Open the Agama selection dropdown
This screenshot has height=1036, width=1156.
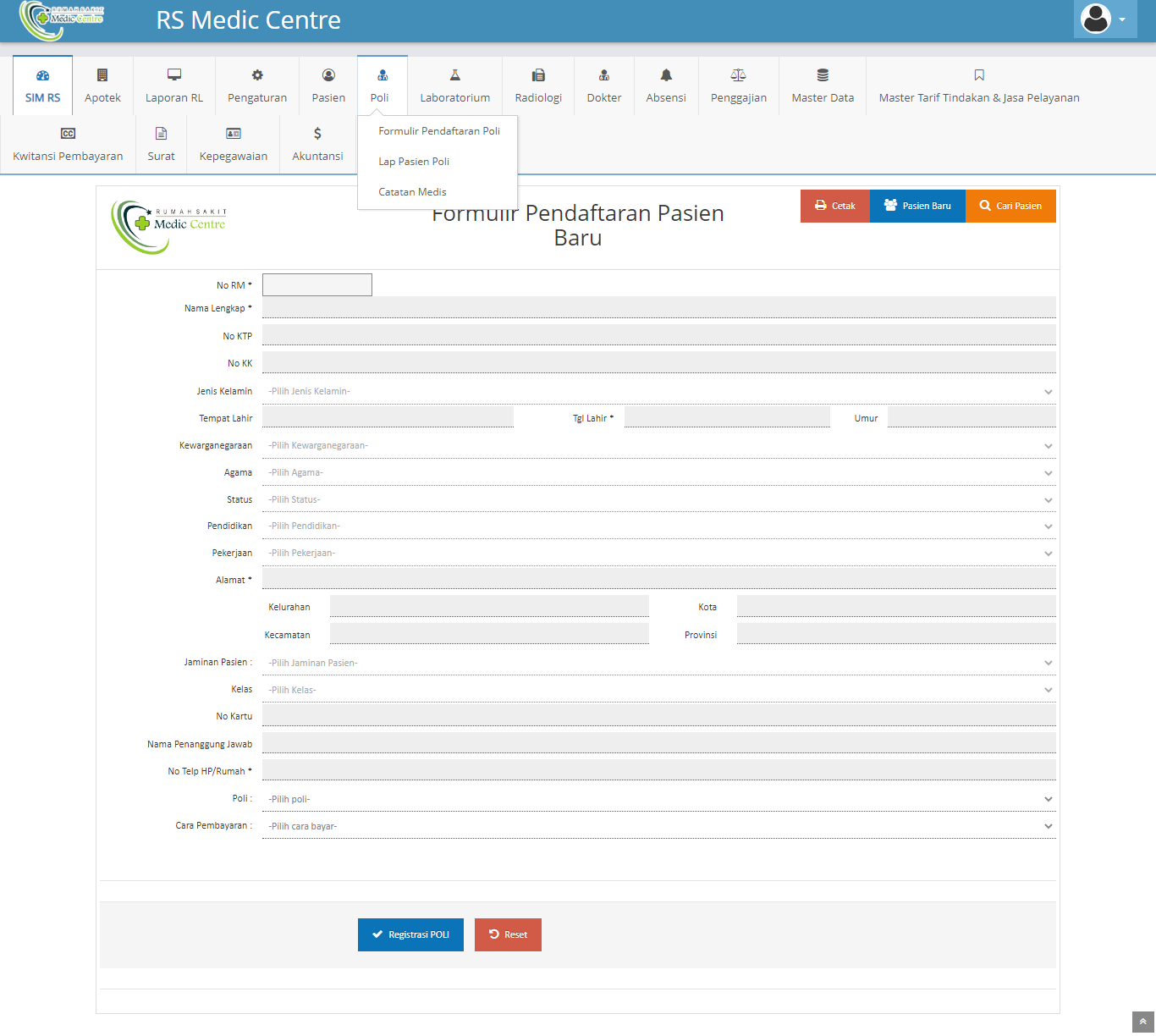click(x=658, y=472)
